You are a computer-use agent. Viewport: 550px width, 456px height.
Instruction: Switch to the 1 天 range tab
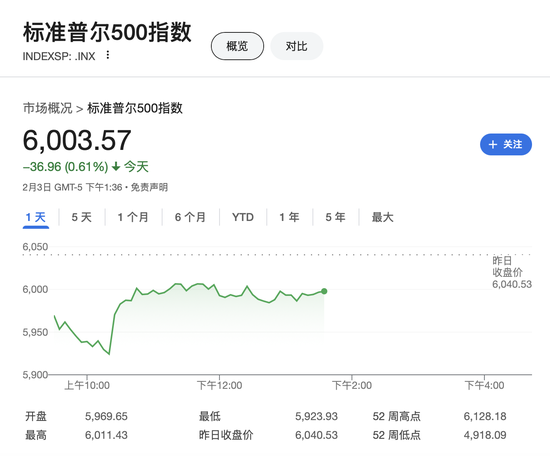(36, 217)
